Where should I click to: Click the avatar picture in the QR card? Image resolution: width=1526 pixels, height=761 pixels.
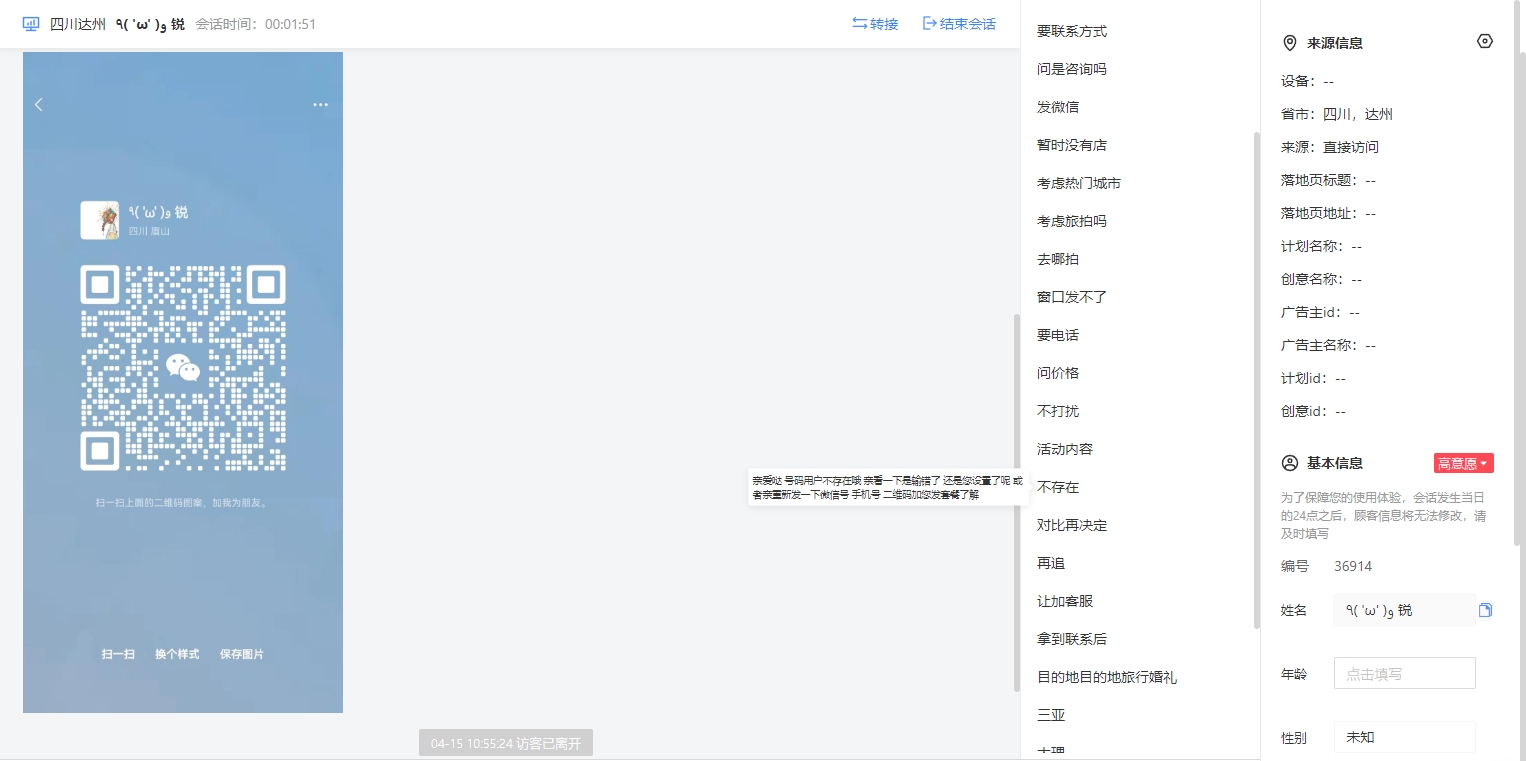100,220
